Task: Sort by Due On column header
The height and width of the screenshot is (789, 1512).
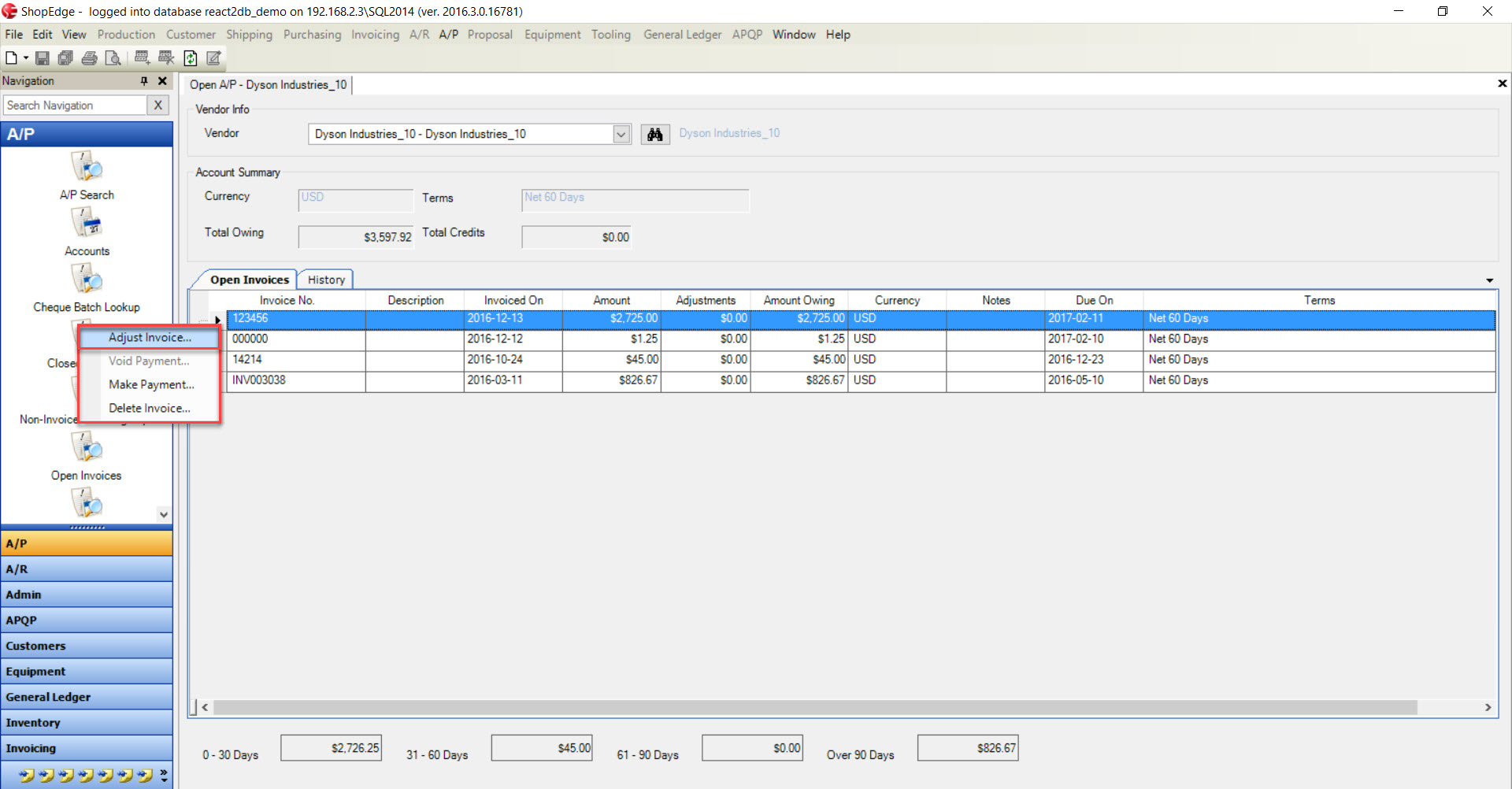Action: click(1095, 300)
